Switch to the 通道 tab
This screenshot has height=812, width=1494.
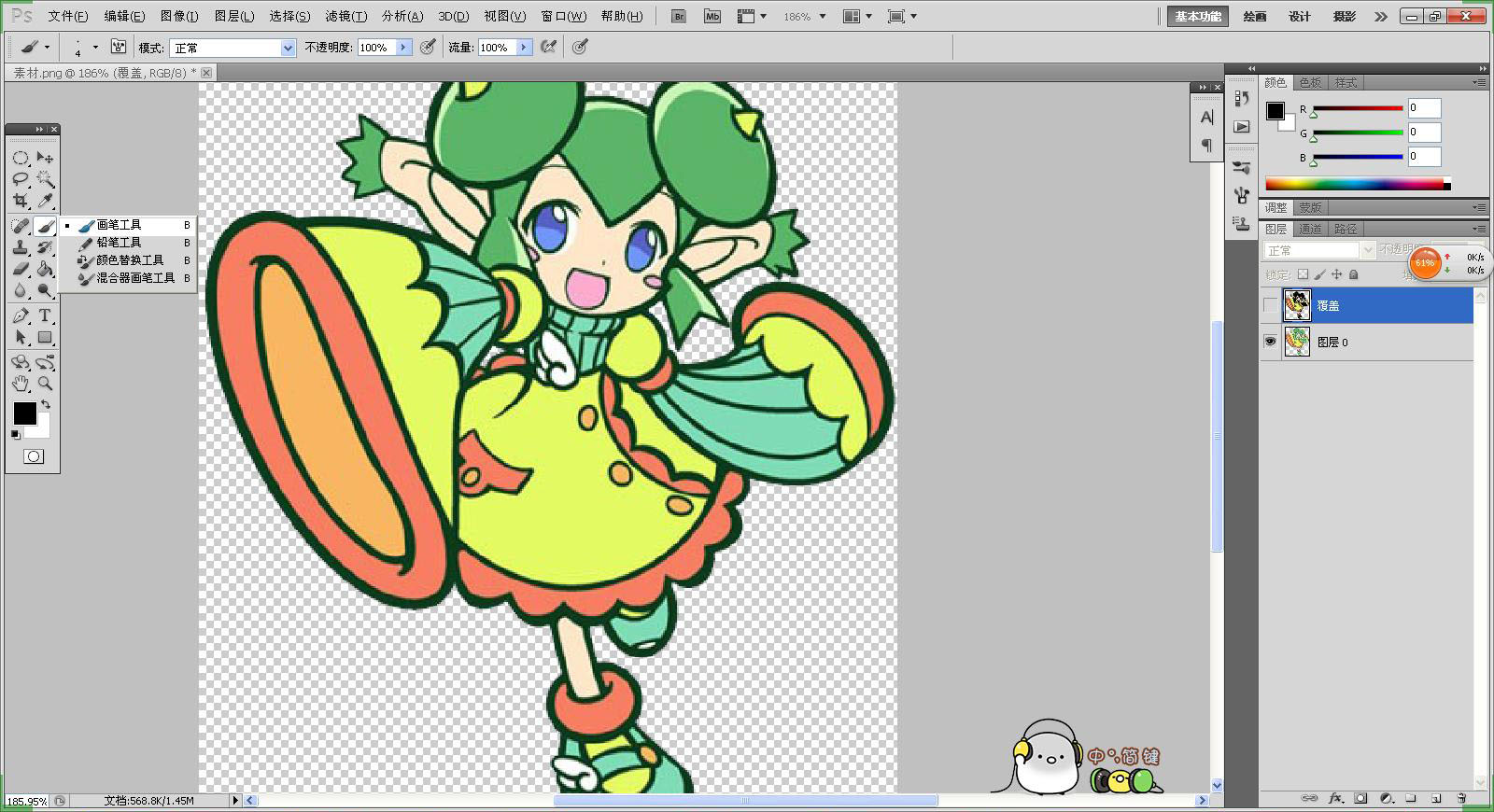1310,229
